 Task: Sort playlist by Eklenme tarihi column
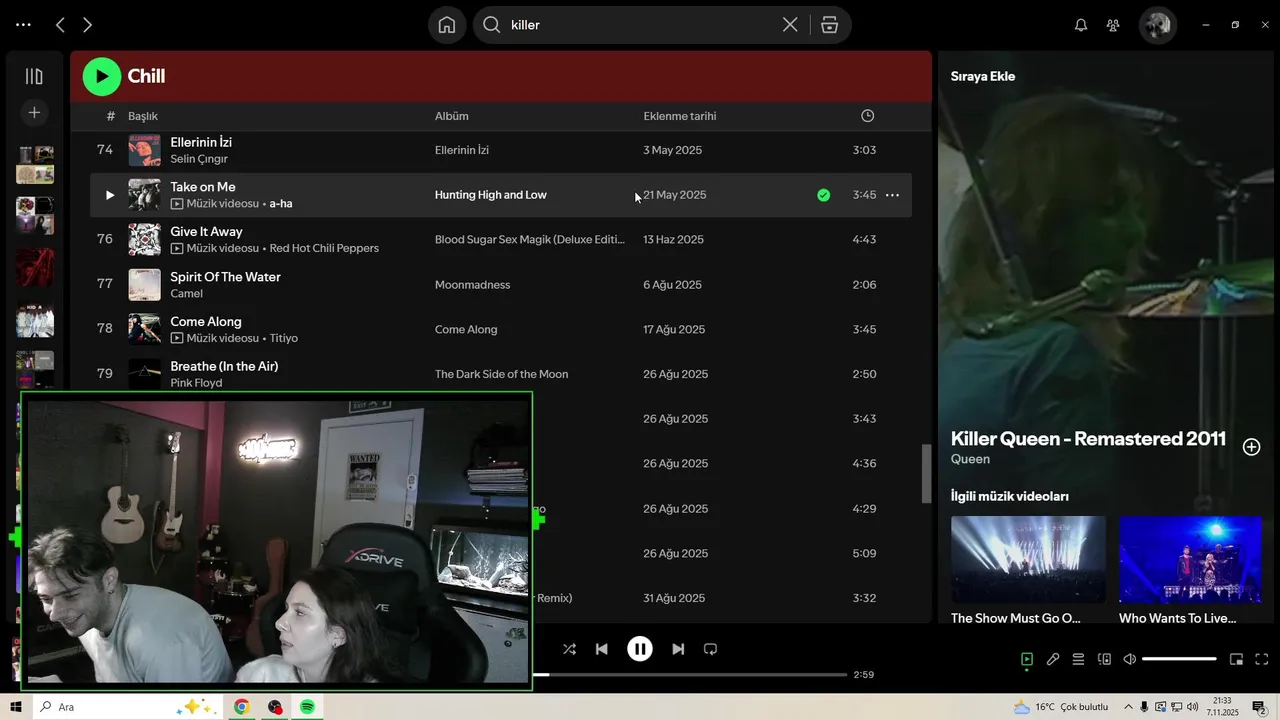(x=680, y=116)
